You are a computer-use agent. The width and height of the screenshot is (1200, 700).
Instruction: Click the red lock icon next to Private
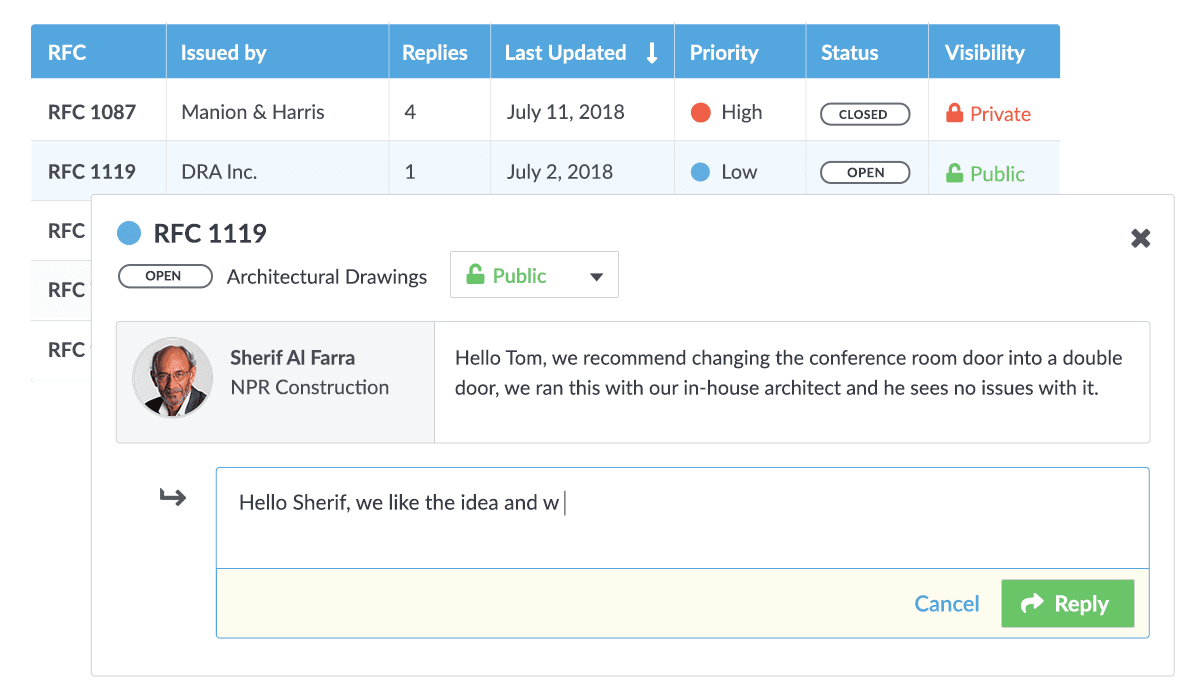tap(954, 113)
